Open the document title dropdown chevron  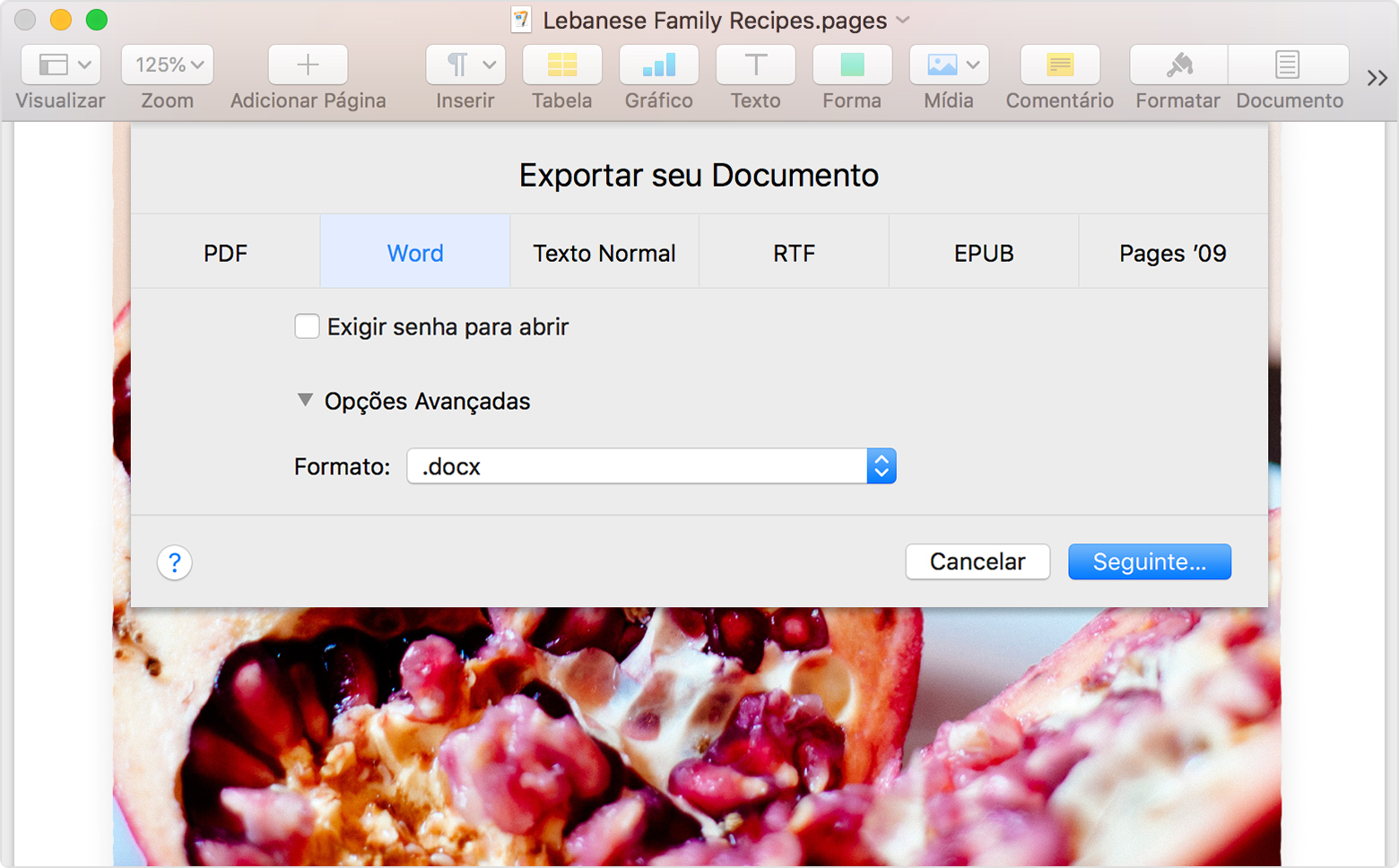coord(902,20)
